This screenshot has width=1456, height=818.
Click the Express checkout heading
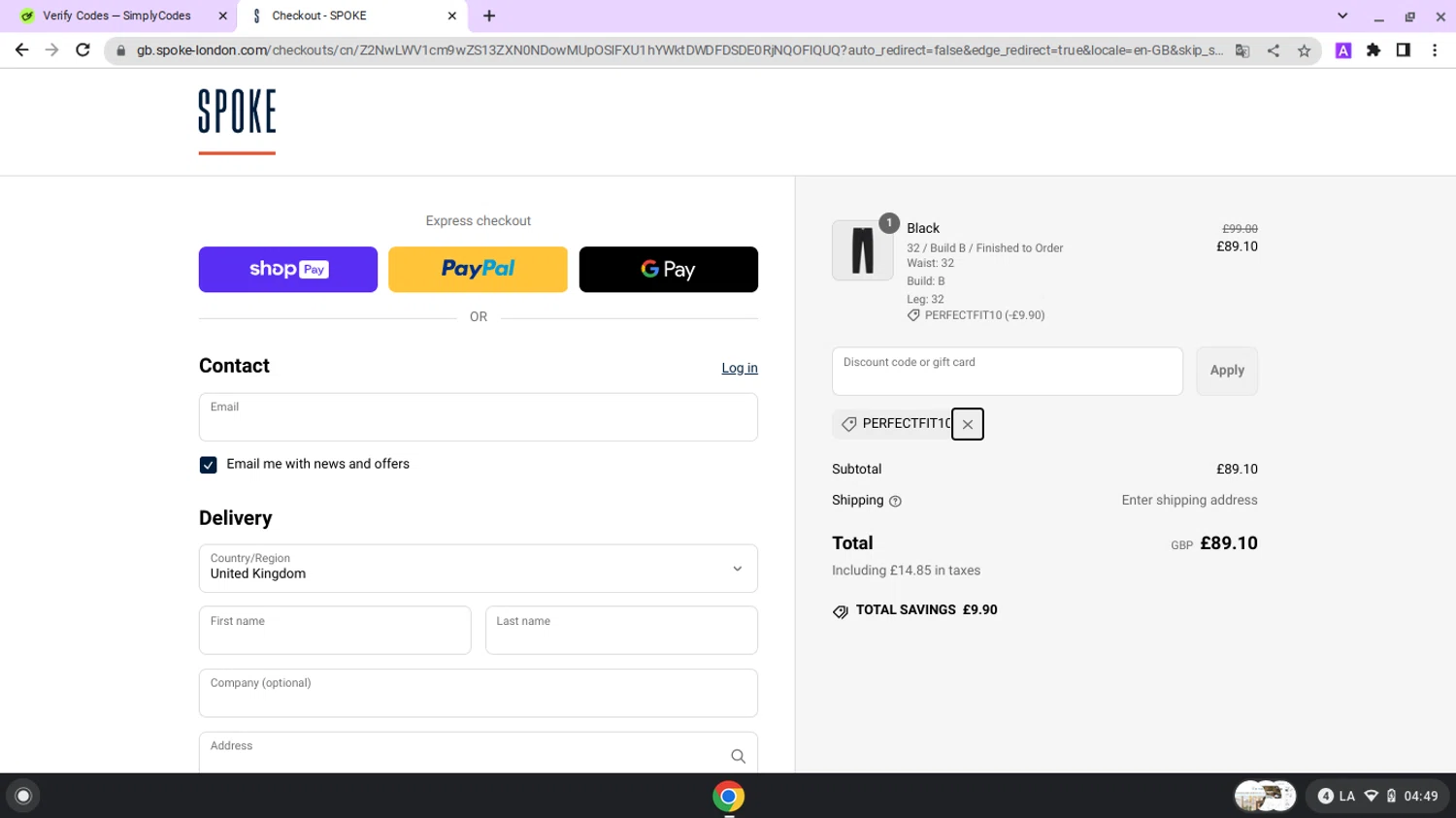pyautogui.click(x=479, y=221)
